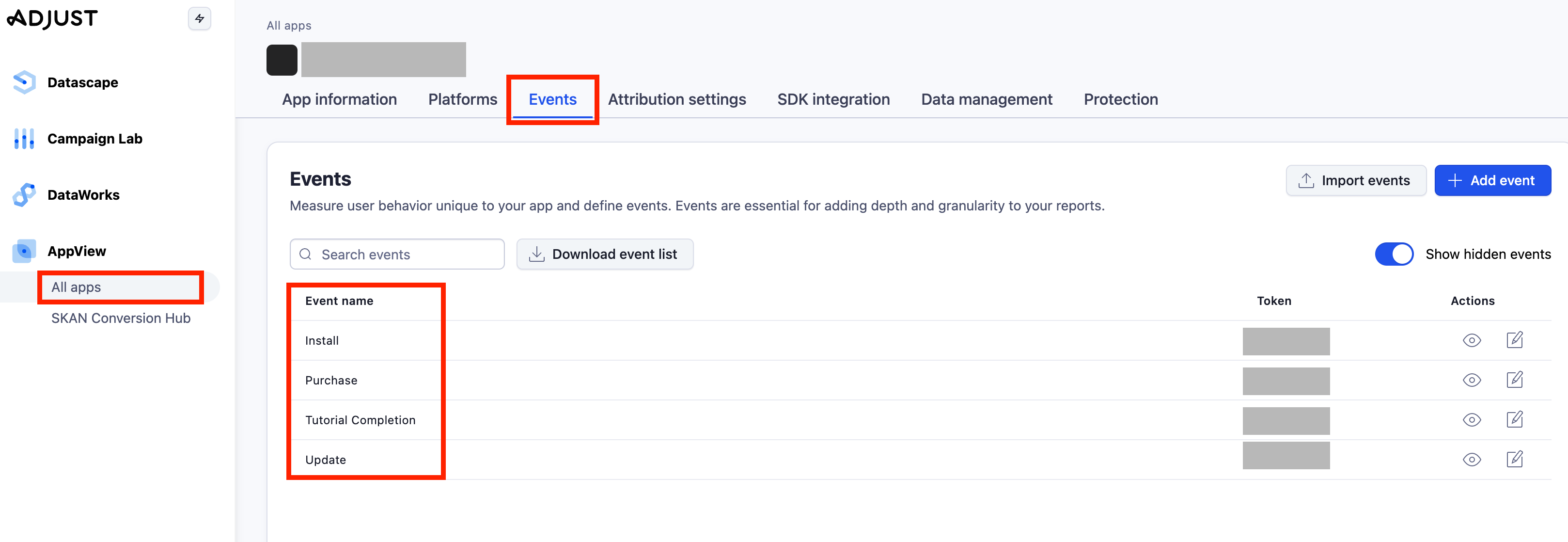Switch to the Attribution settings tab
The width and height of the screenshot is (1568, 542).
pyautogui.click(x=676, y=99)
